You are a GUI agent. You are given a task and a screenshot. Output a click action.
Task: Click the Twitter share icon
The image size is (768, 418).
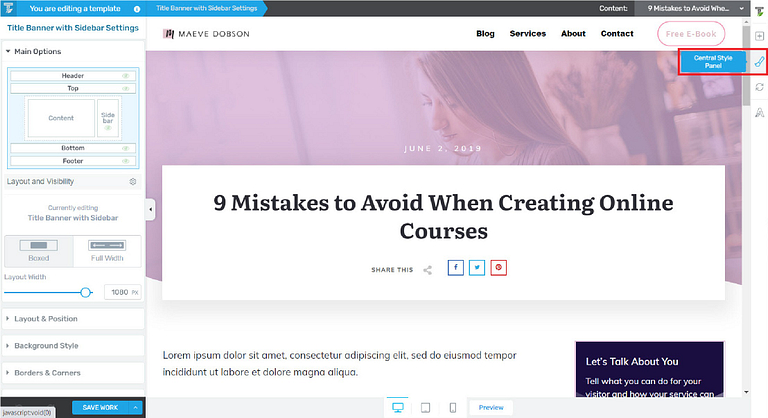[x=477, y=268]
